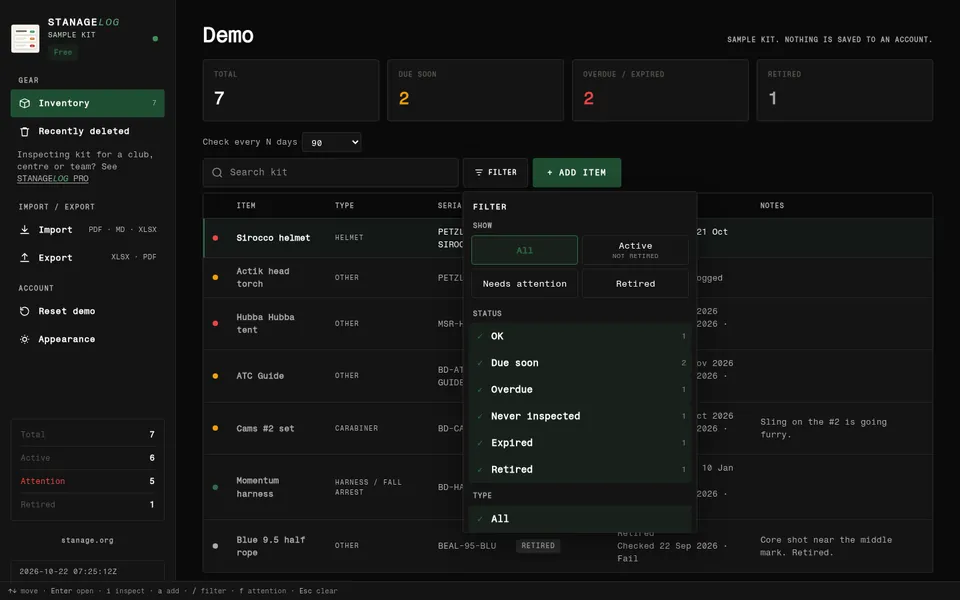
Task: Click the filter lines icon on the Filter button
Action: (479, 173)
